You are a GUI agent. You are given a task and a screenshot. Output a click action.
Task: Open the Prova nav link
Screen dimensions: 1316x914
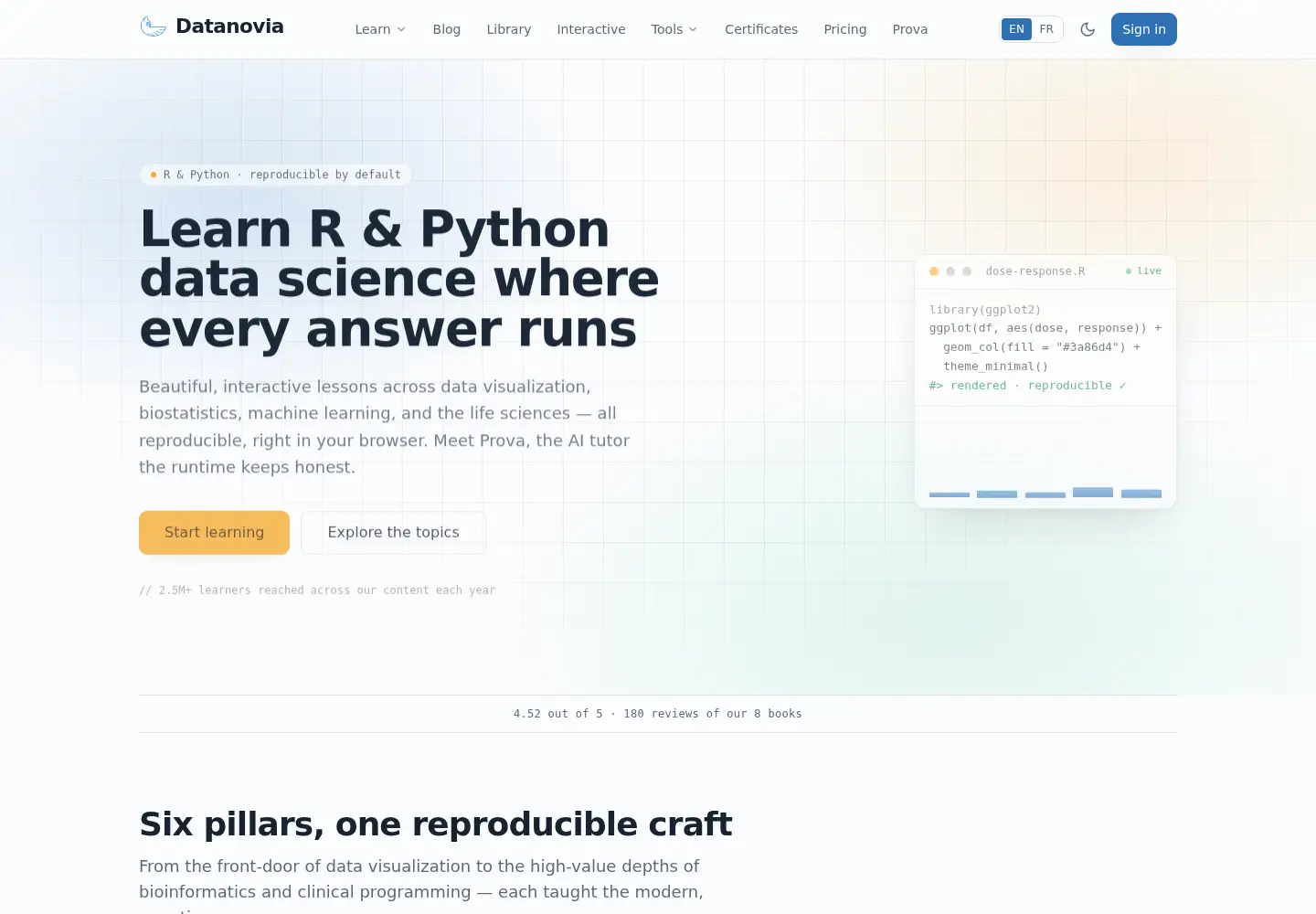pyautogui.click(x=910, y=29)
